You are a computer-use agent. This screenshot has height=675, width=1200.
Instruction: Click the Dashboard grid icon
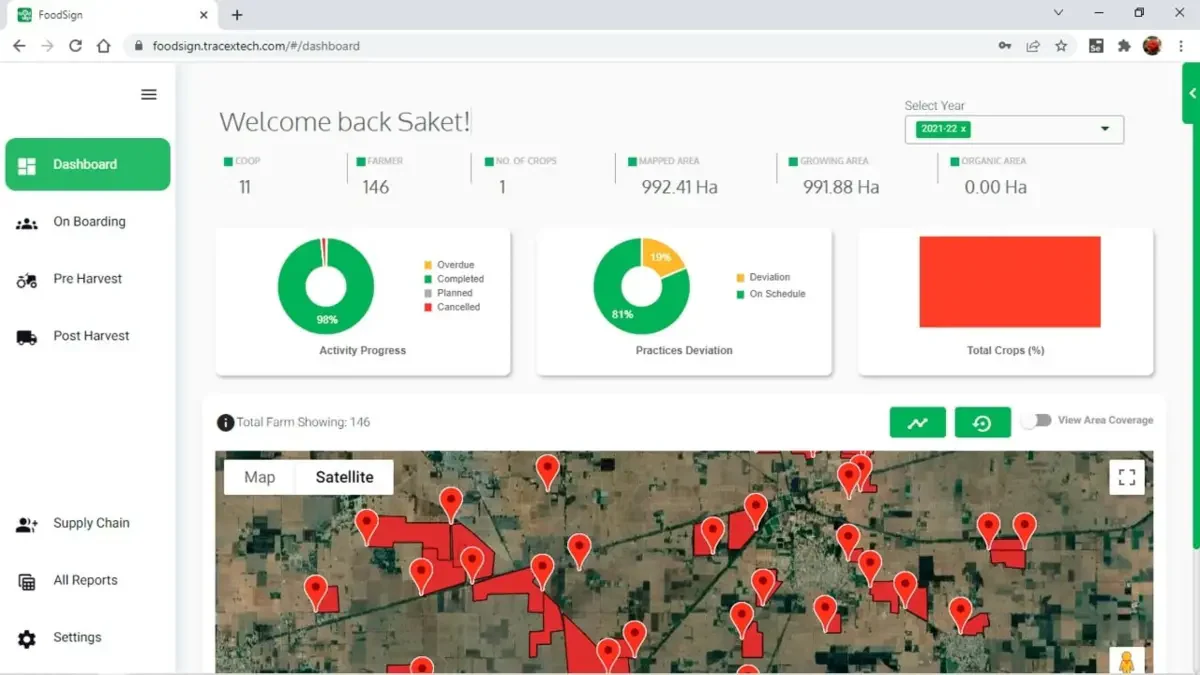point(27,165)
